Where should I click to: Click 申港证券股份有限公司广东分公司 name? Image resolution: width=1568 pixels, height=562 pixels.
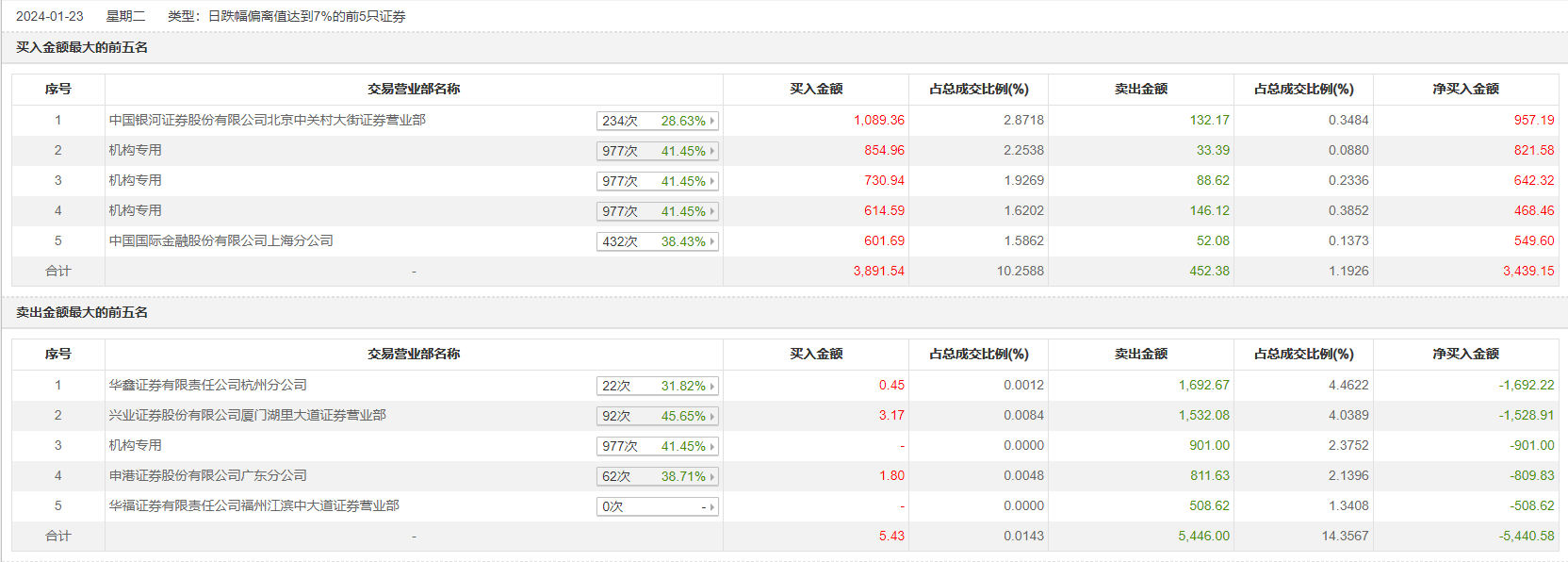208,475
